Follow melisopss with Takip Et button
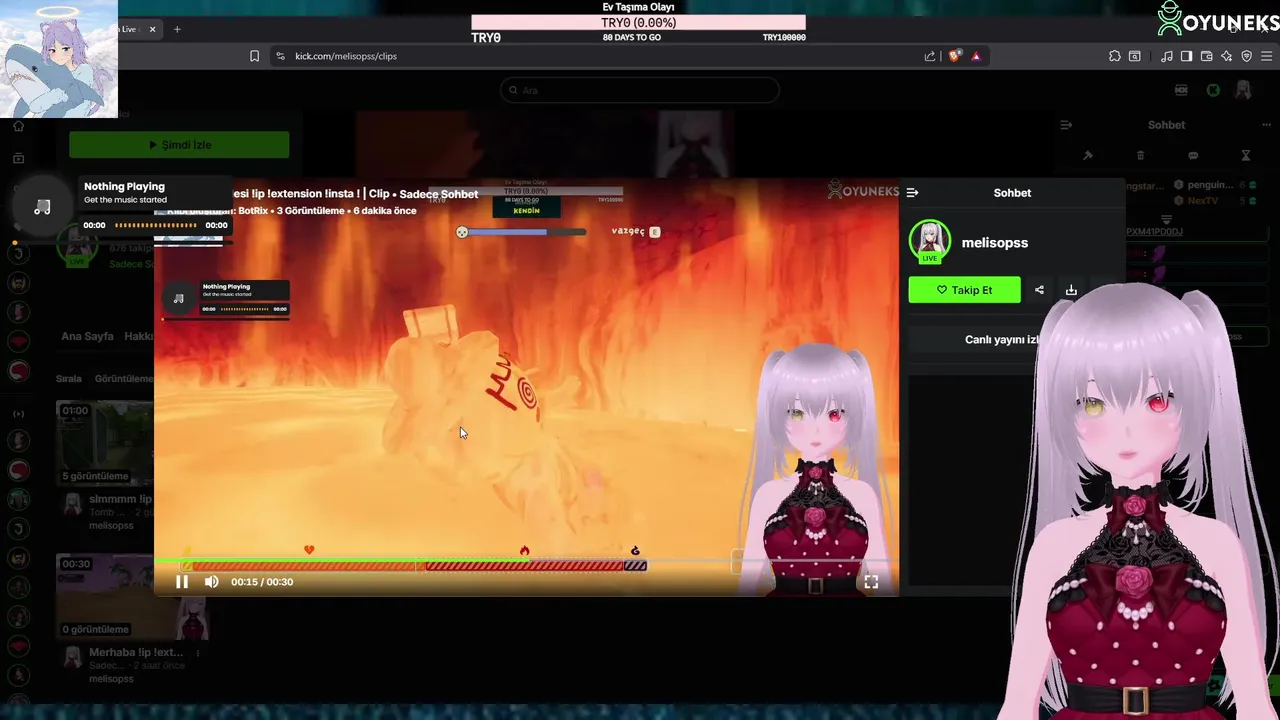Image resolution: width=1280 pixels, height=720 pixels. (x=964, y=290)
